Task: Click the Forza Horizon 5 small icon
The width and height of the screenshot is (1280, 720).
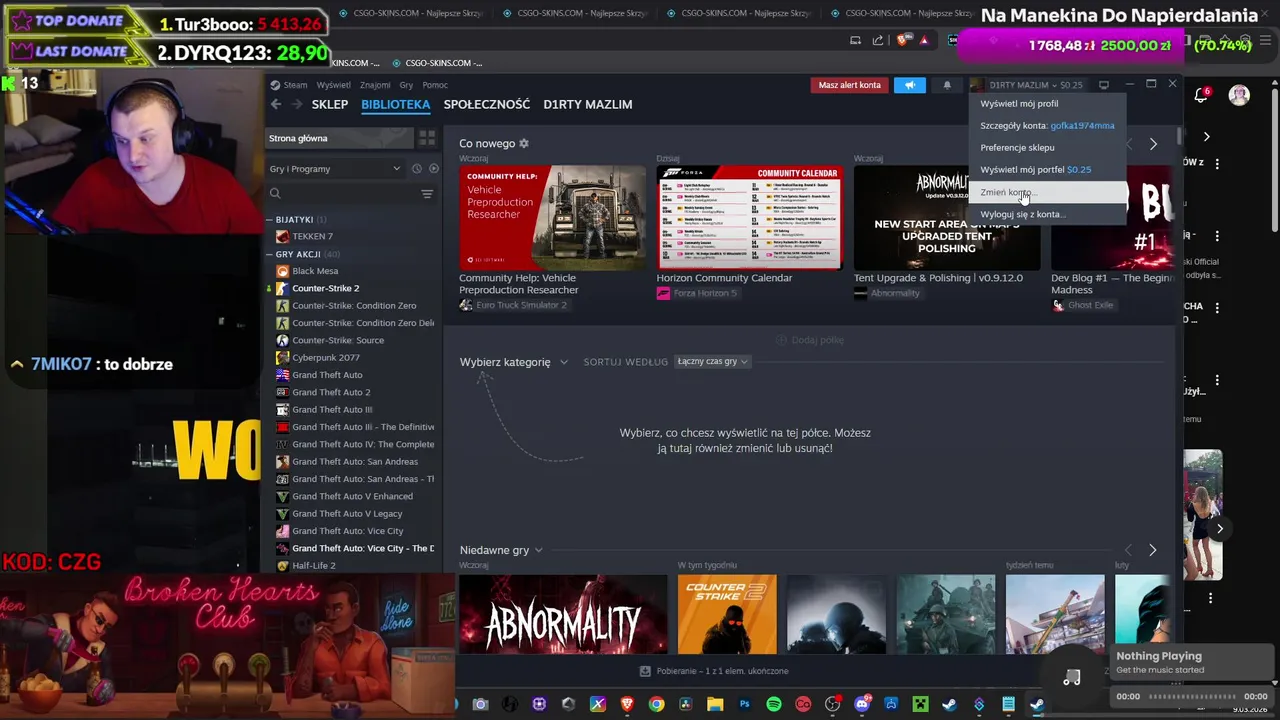Action: coord(663,293)
